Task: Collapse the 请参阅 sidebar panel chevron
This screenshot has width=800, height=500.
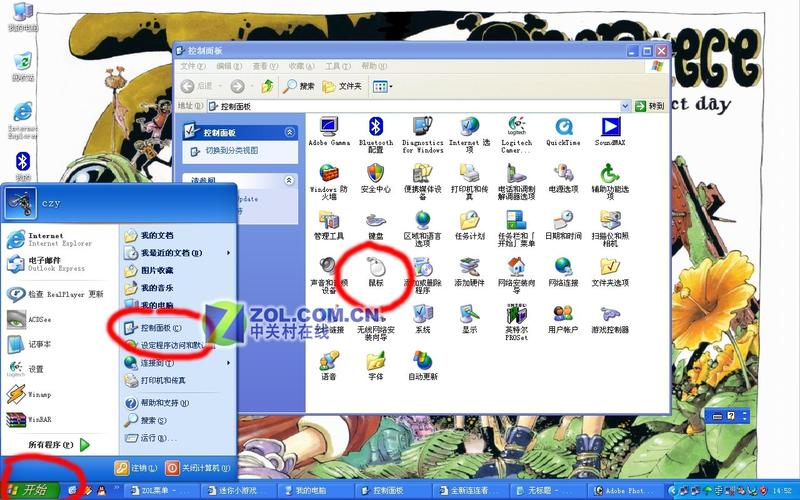Action: click(289, 180)
